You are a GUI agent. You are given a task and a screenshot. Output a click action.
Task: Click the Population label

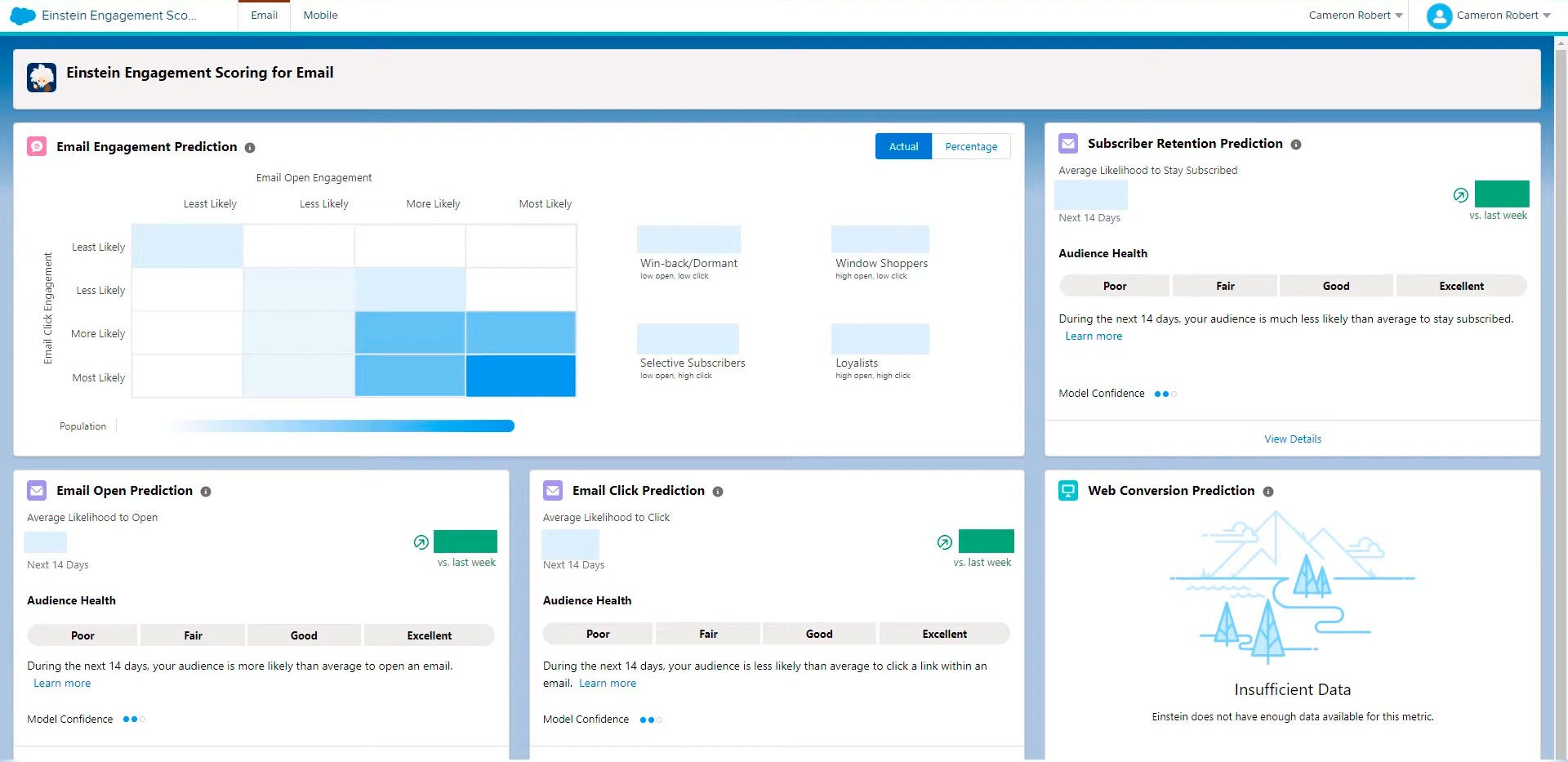(82, 426)
